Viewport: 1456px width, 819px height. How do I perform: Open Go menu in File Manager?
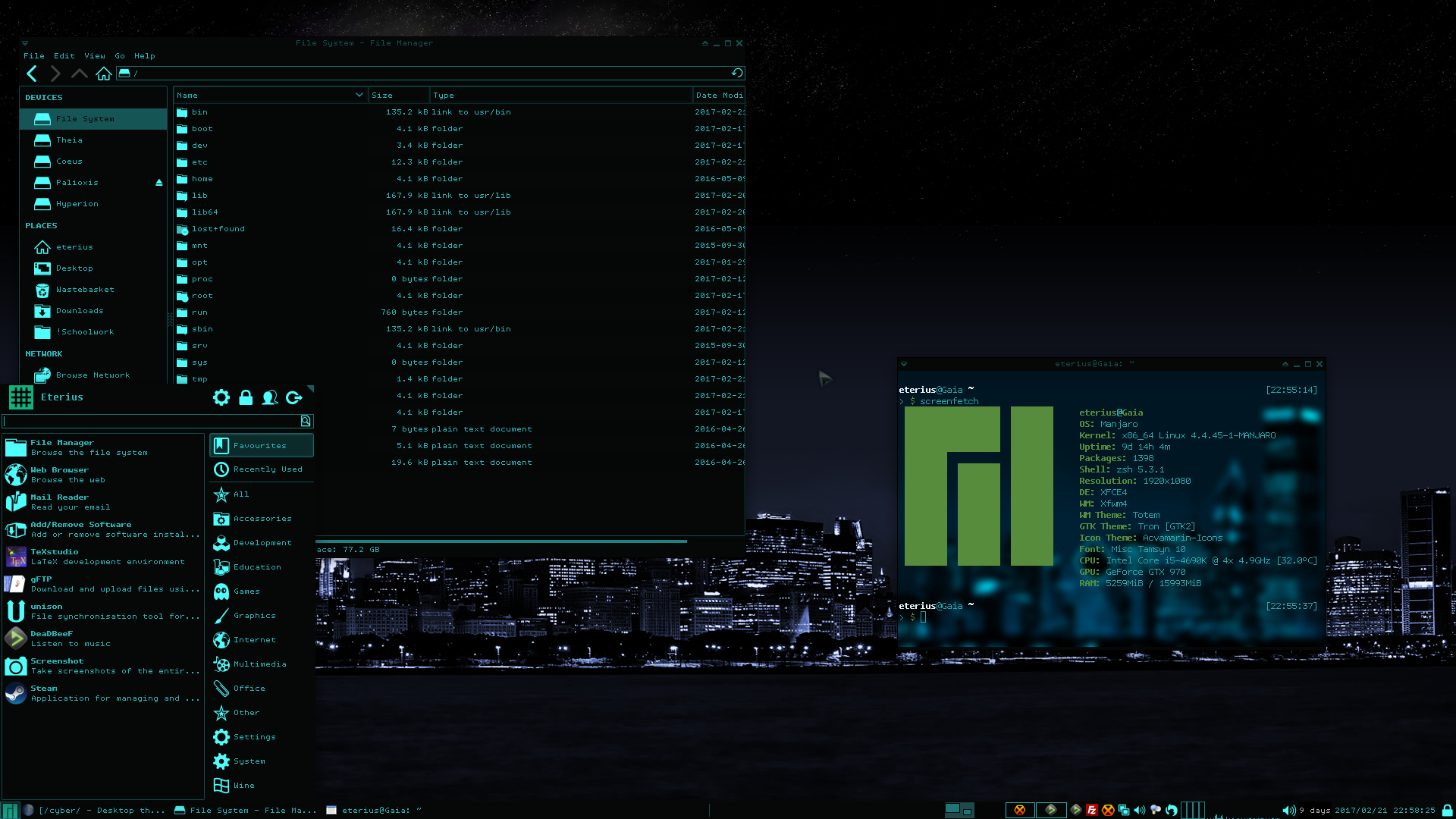click(120, 56)
